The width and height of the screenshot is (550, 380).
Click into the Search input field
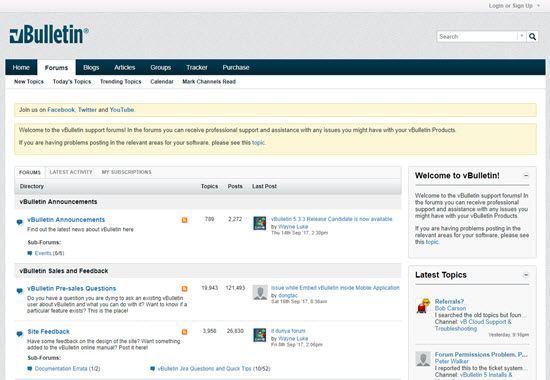pyautogui.click(x=477, y=36)
